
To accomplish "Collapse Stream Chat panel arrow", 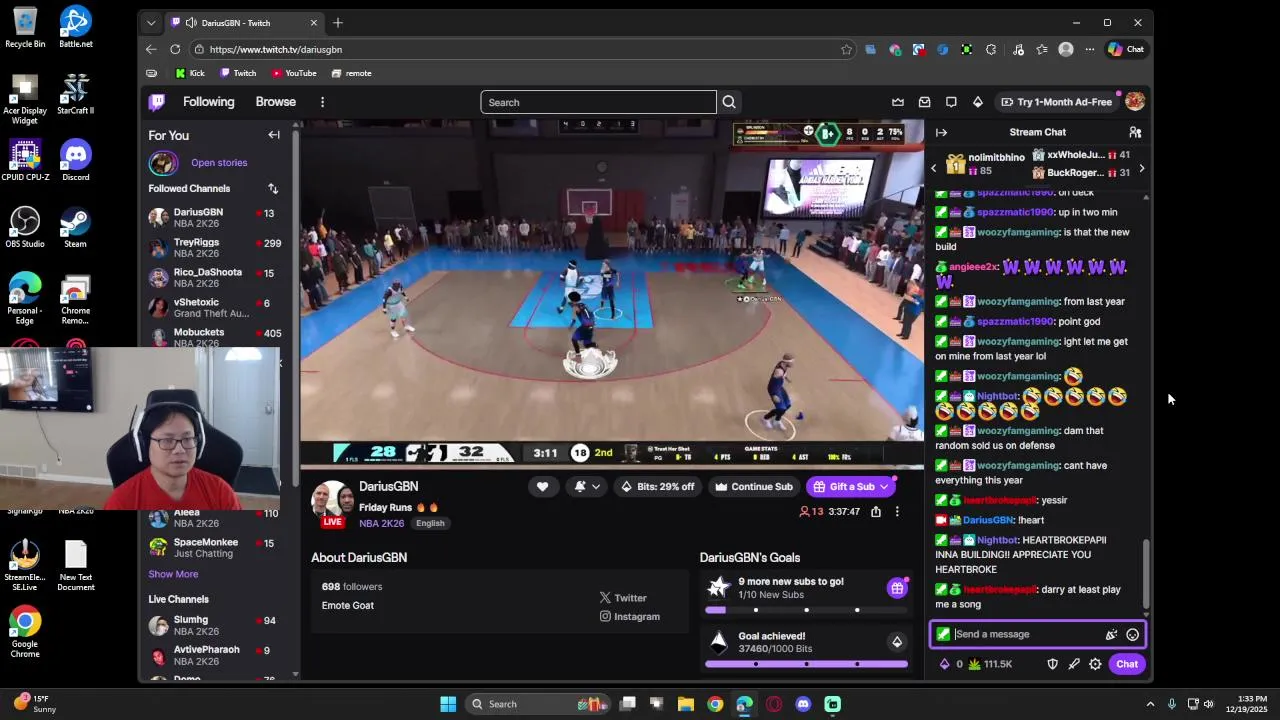I will [941, 132].
